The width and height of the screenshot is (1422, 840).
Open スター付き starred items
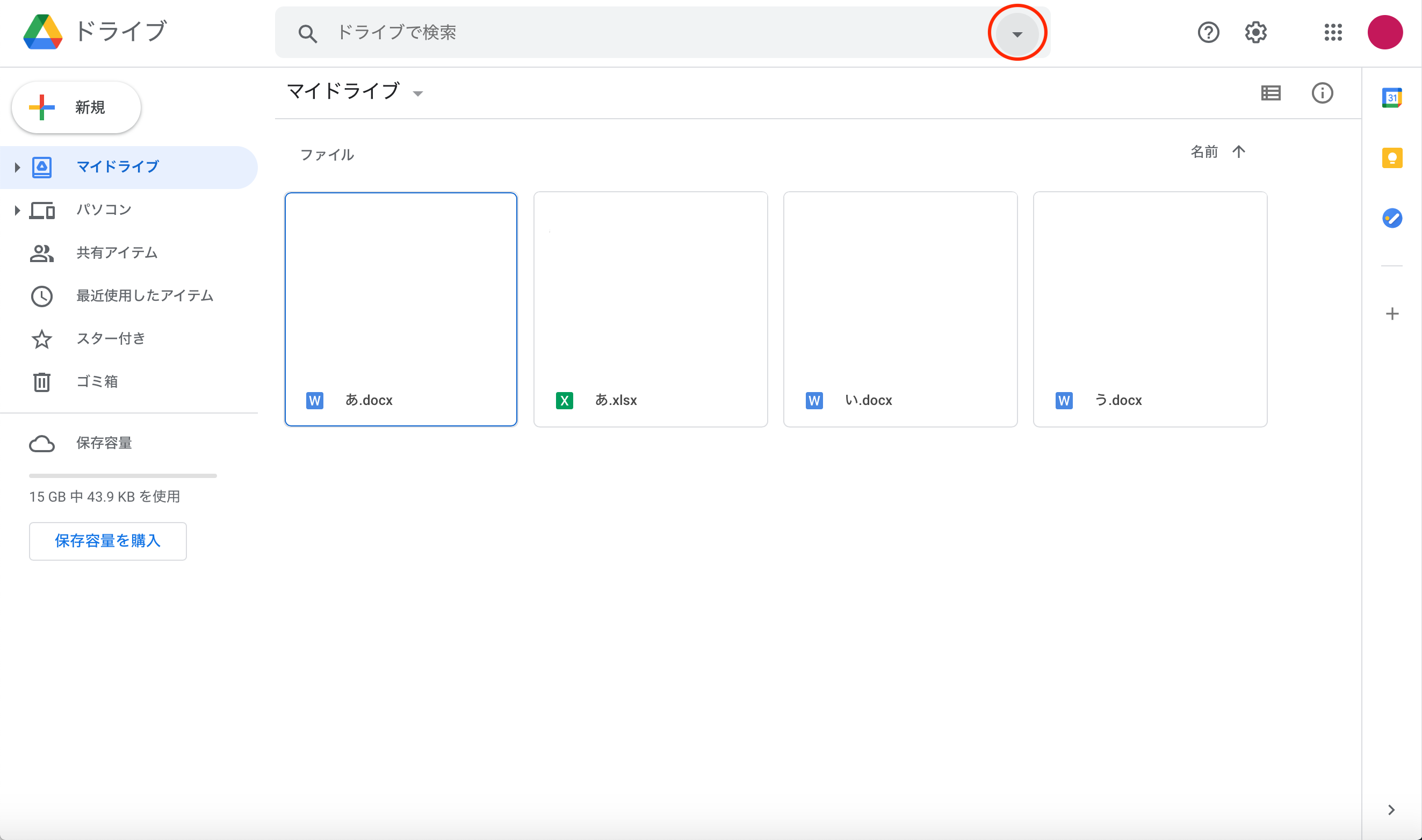pyautogui.click(x=110, y=338)
